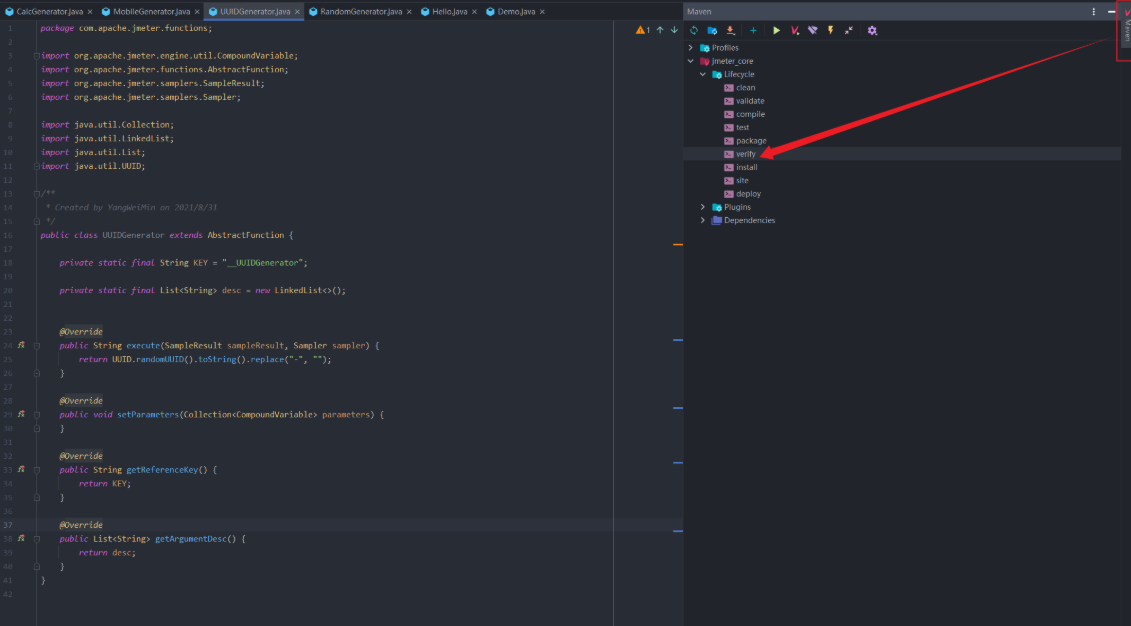1131x626 pixels.
Task: Select the compile lifecycle goal
Action: [750, 114]
